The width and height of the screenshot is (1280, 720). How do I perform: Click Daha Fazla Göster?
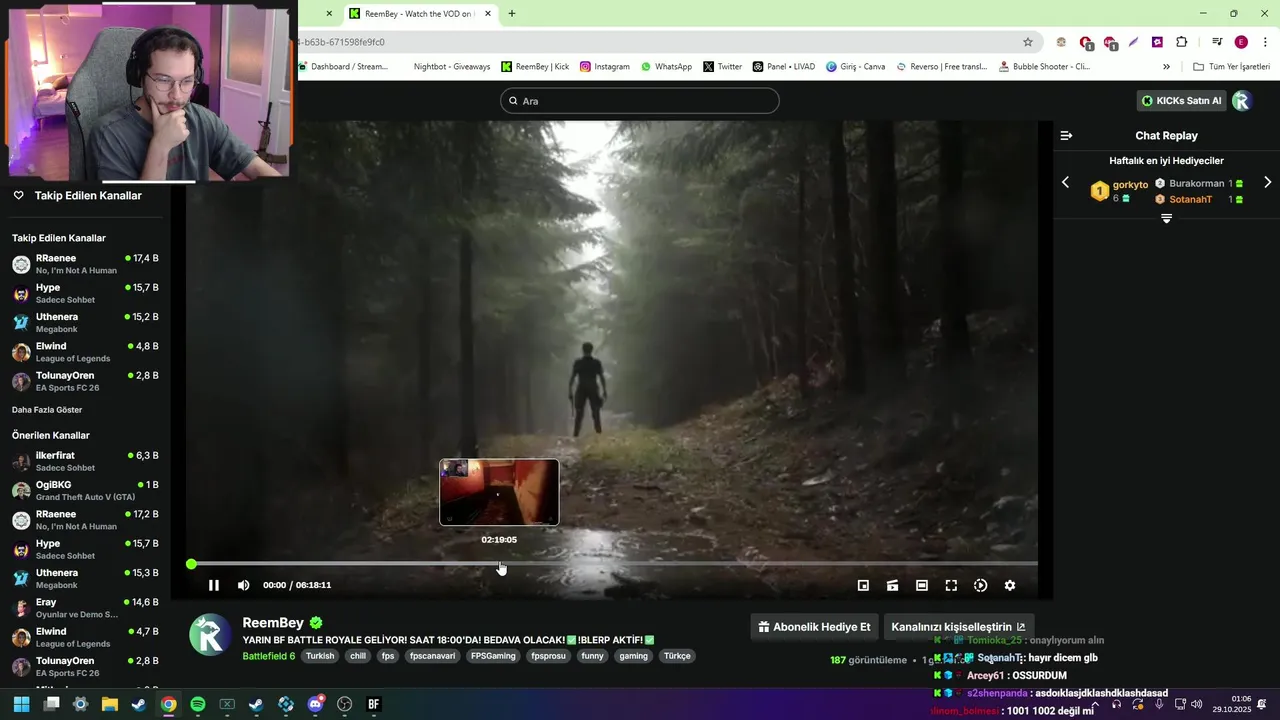[x=47, y=410]
